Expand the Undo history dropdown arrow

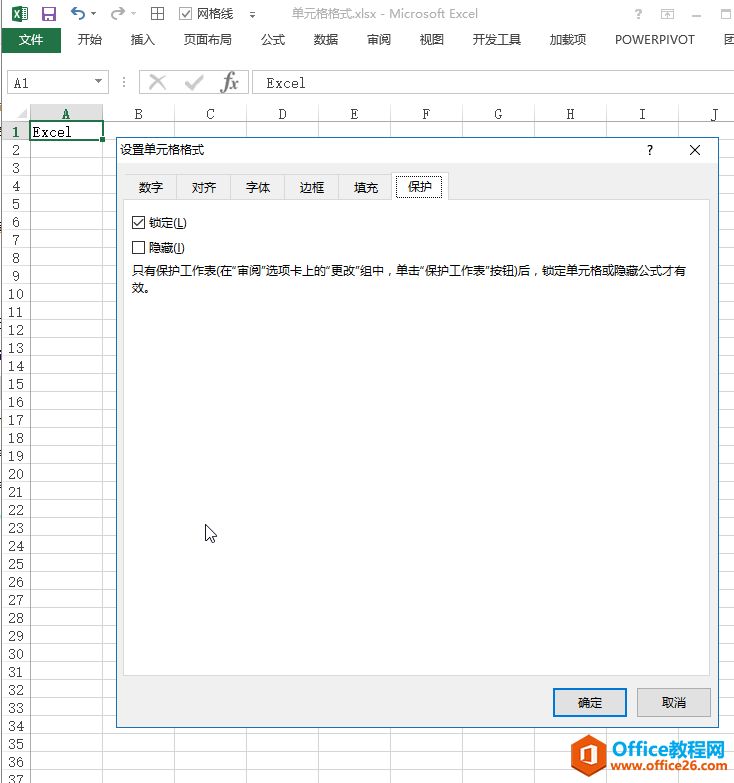tap(94, 14)
